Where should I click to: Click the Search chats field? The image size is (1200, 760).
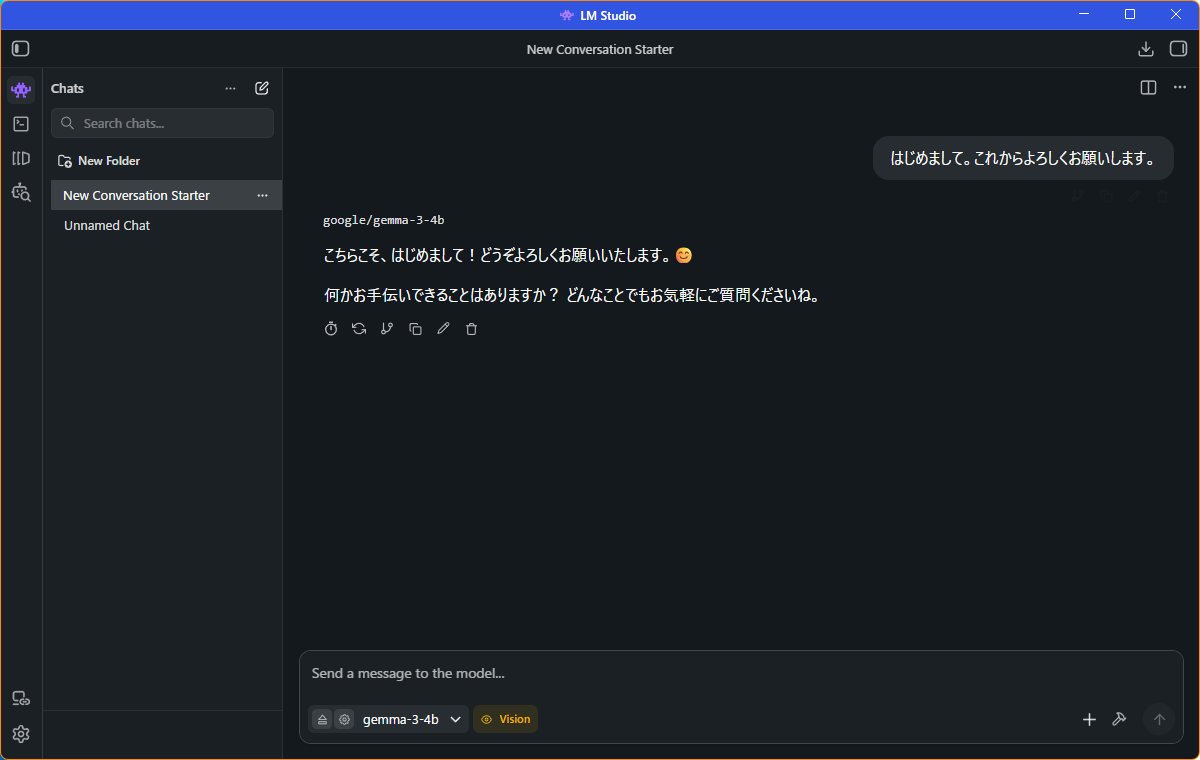coord(162,123)
